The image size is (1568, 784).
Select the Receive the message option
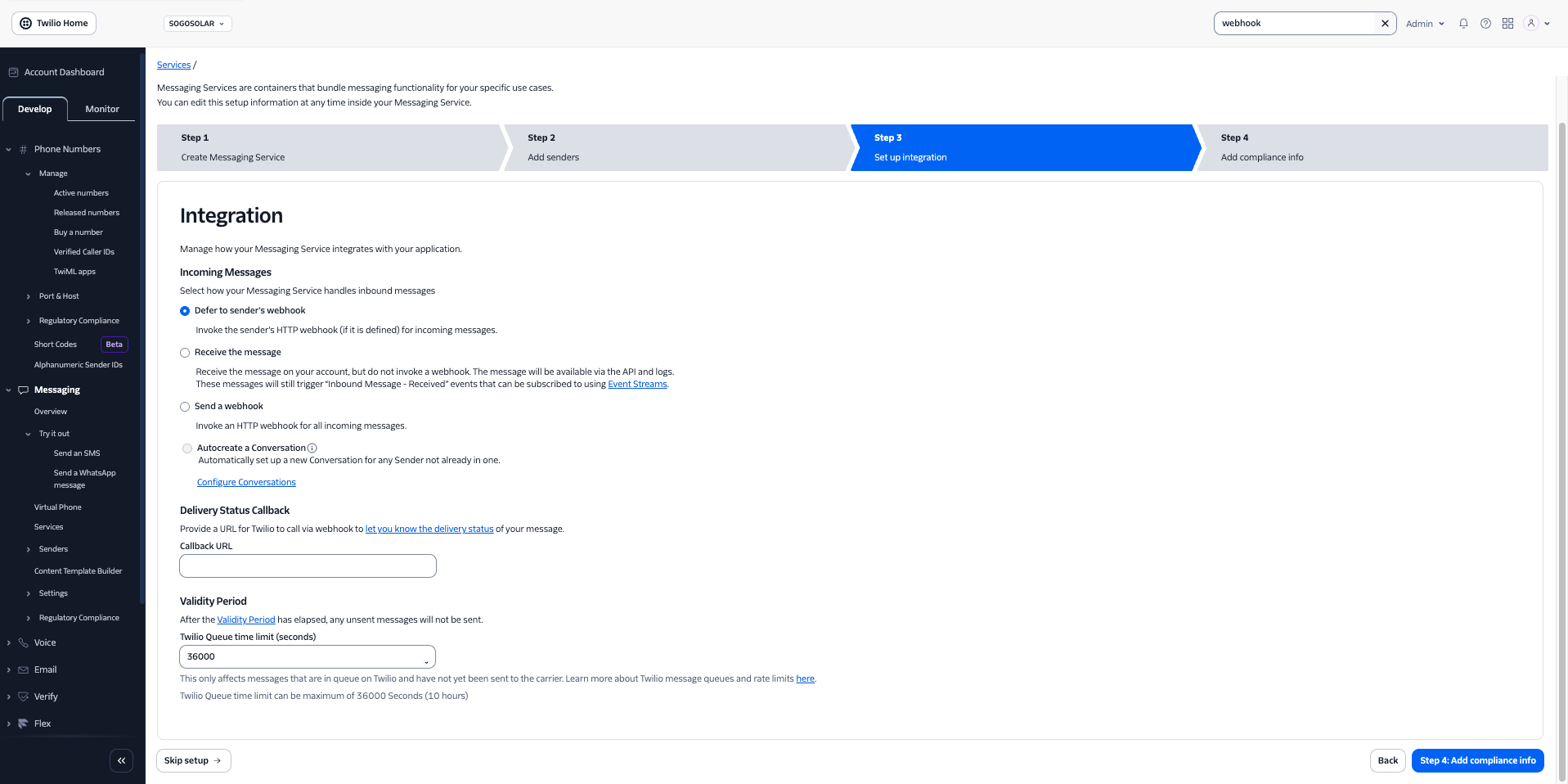pos(184,352)
